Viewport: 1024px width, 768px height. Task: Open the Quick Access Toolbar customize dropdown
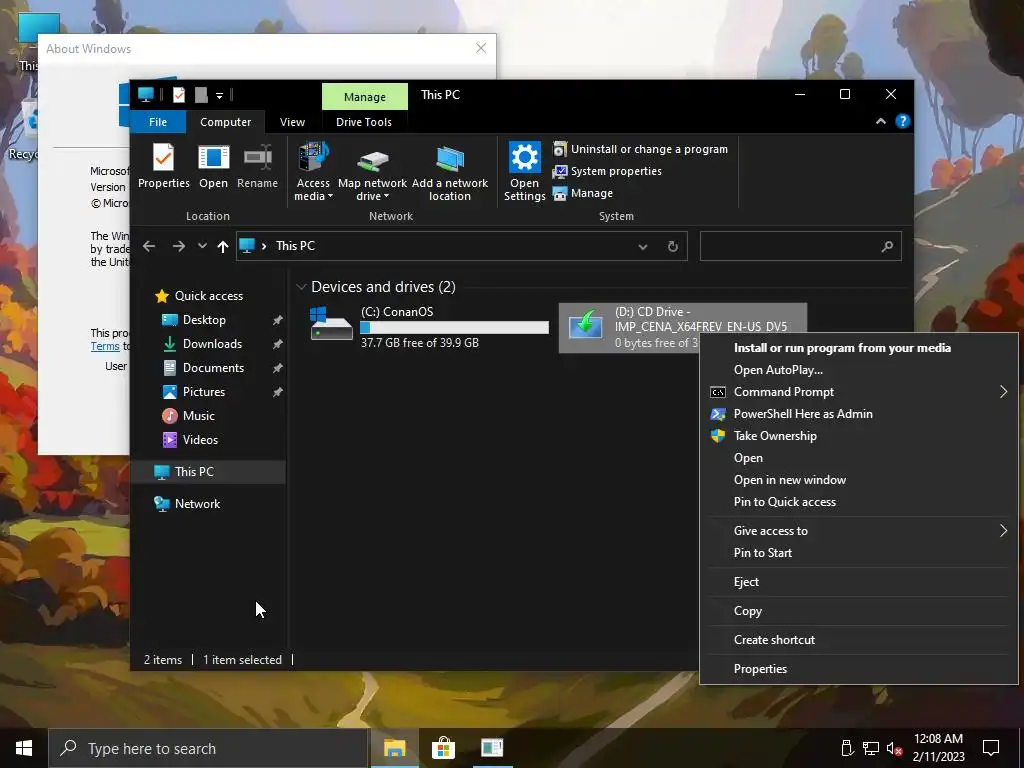coord(219,95)
